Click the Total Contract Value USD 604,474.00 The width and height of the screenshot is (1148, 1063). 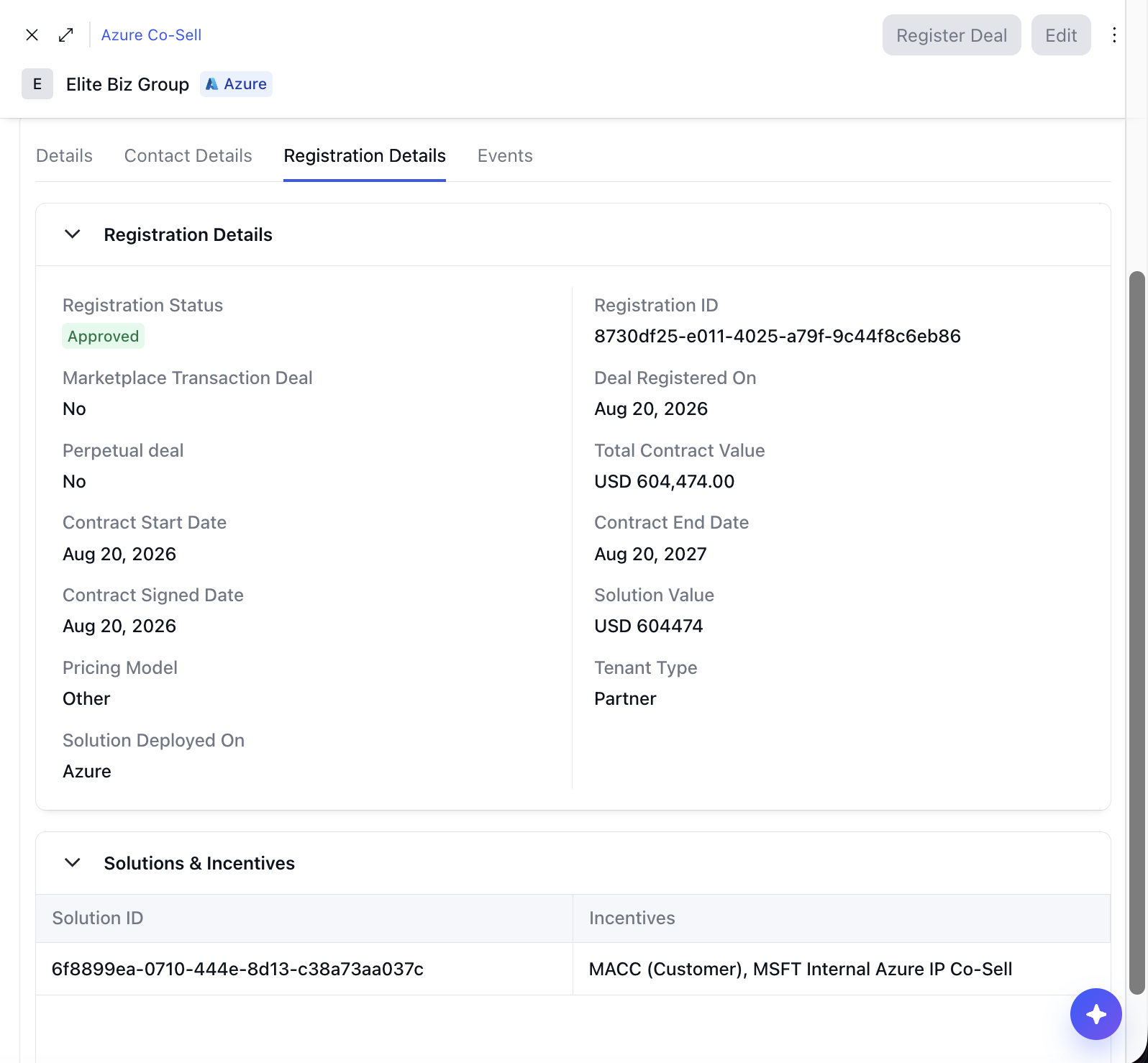pyautogui.click(x=665, y=482)
